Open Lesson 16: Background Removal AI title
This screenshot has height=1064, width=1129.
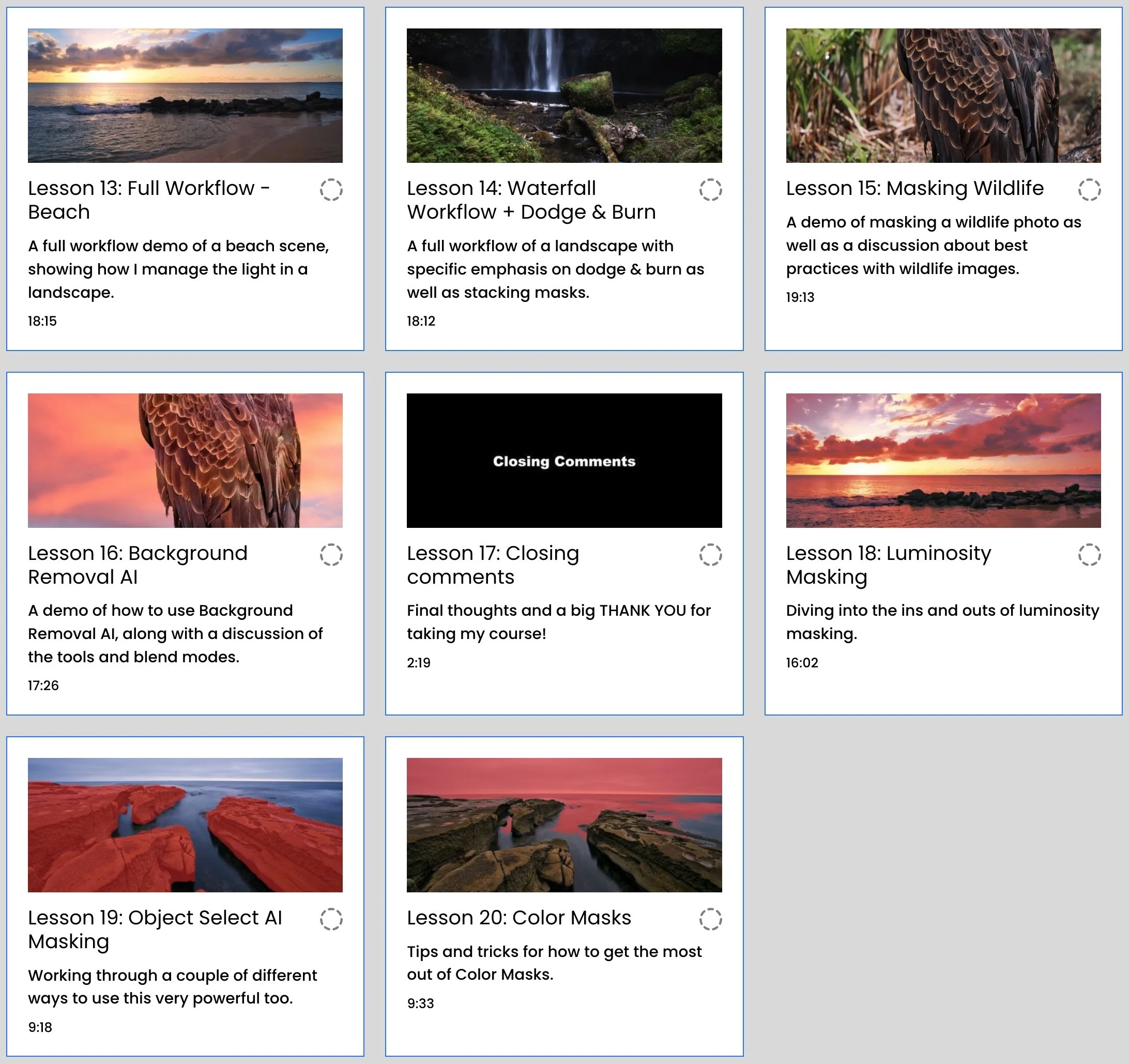[x=138, y=564]
